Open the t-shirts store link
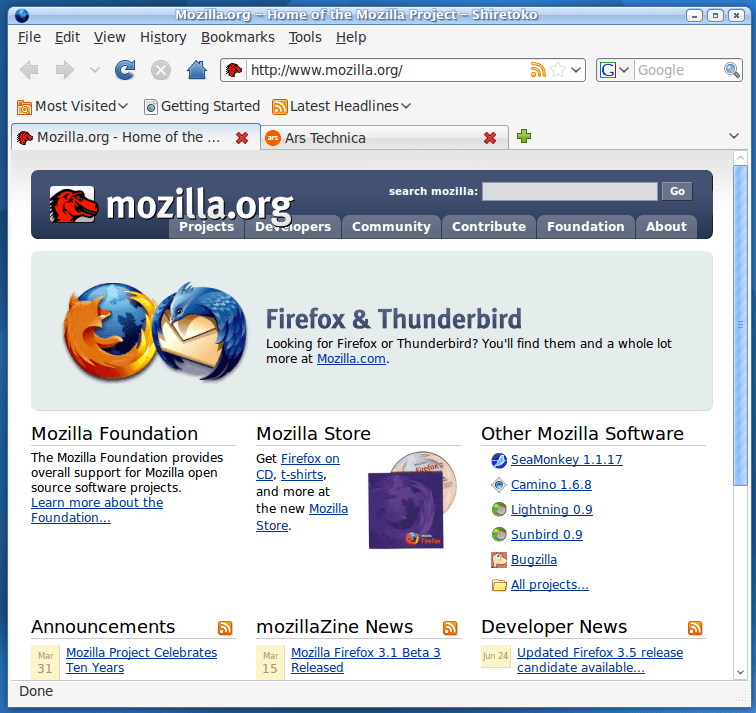756x713 pixels. click(302, 475)
